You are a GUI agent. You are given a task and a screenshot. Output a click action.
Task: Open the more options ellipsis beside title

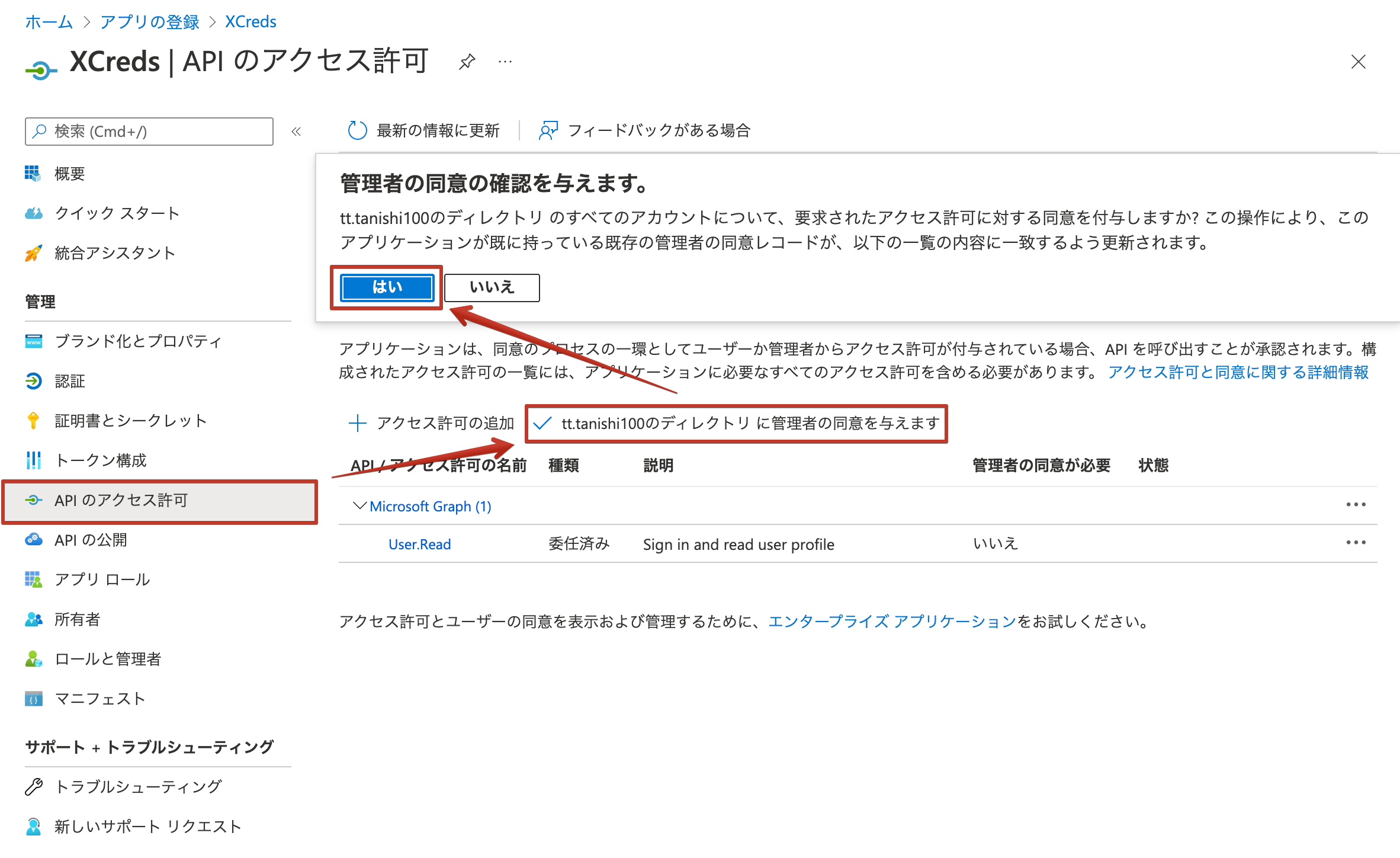505,61
